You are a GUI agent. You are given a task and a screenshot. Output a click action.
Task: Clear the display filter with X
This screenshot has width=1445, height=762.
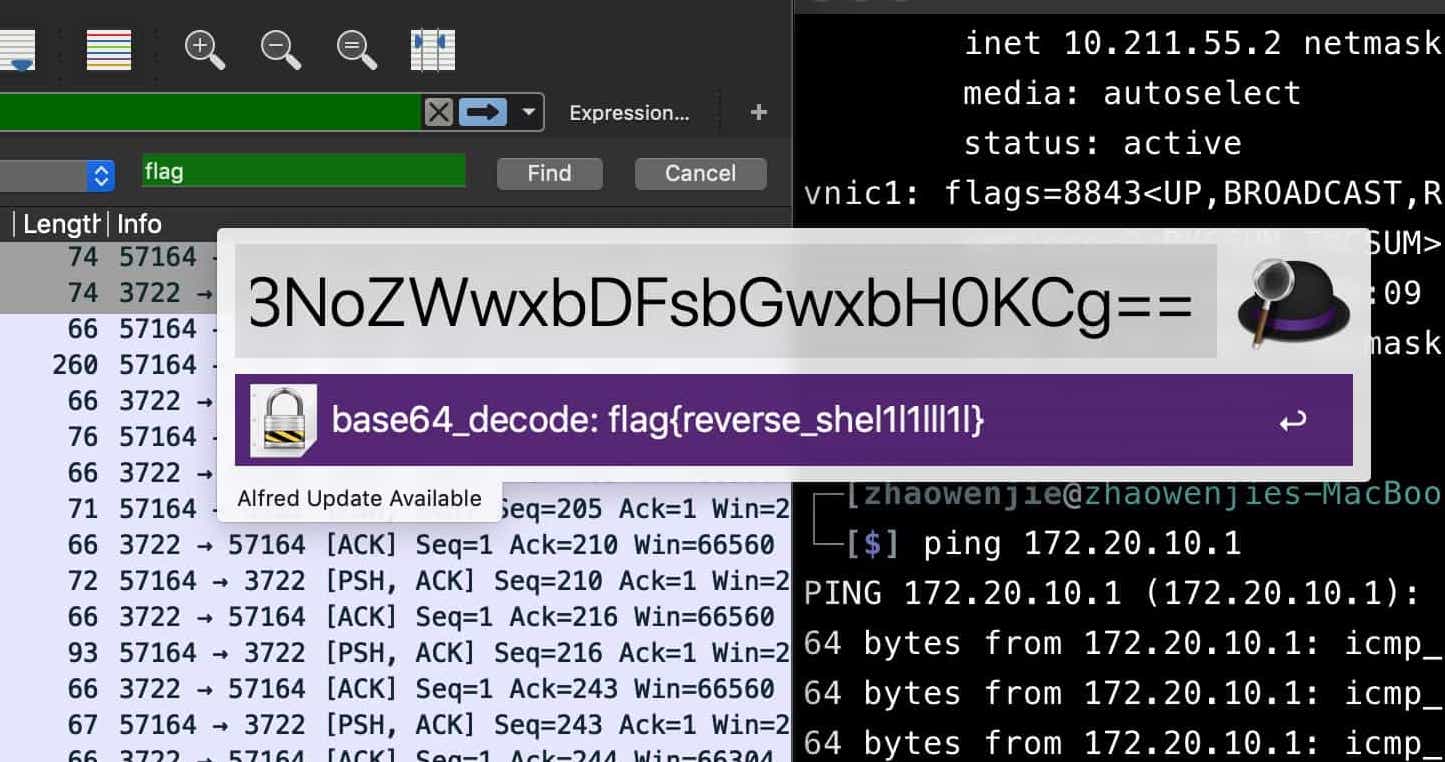(x=438, y=112)
